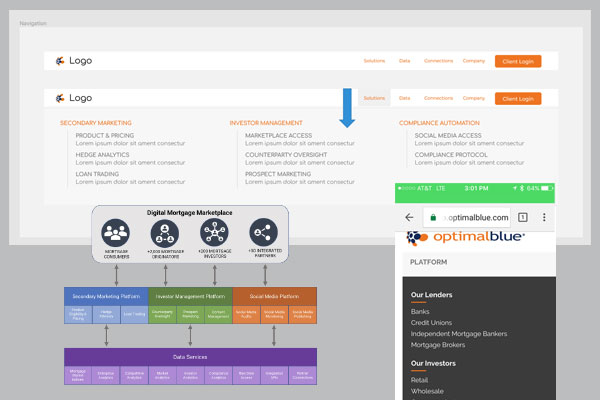This screenshot has width=600, height=400.
Task: Select Connections in the top navigation bar
Action: pos(438,61)
